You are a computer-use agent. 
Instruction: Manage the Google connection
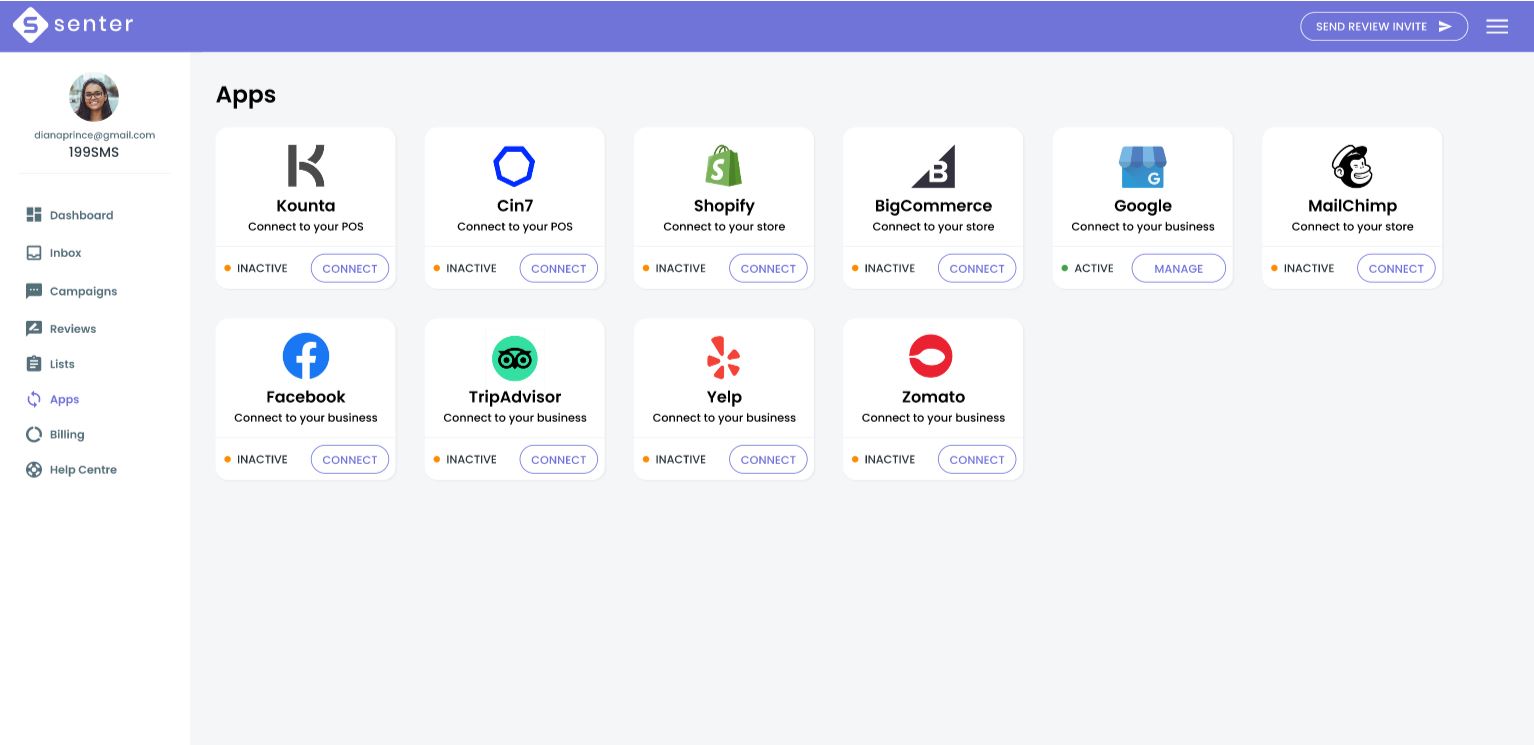tap(1179, 268)
